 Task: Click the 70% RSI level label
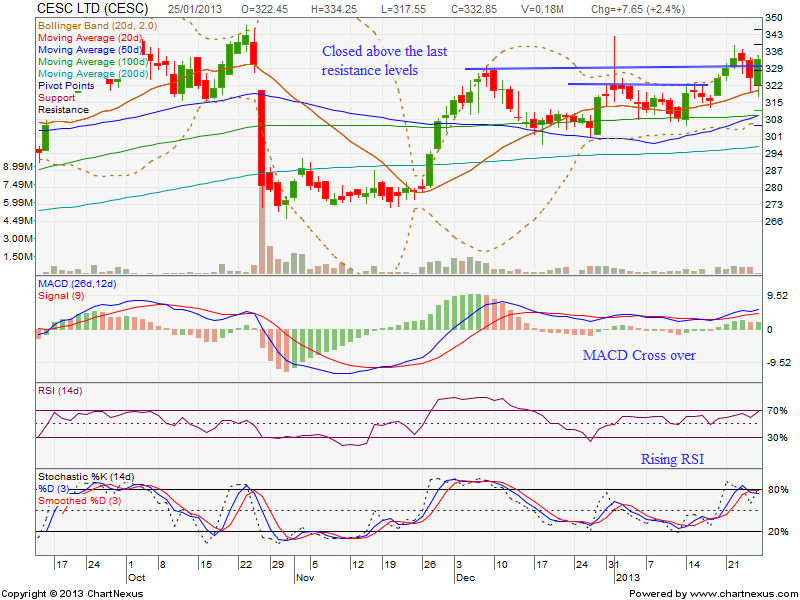tap(777, 410)
